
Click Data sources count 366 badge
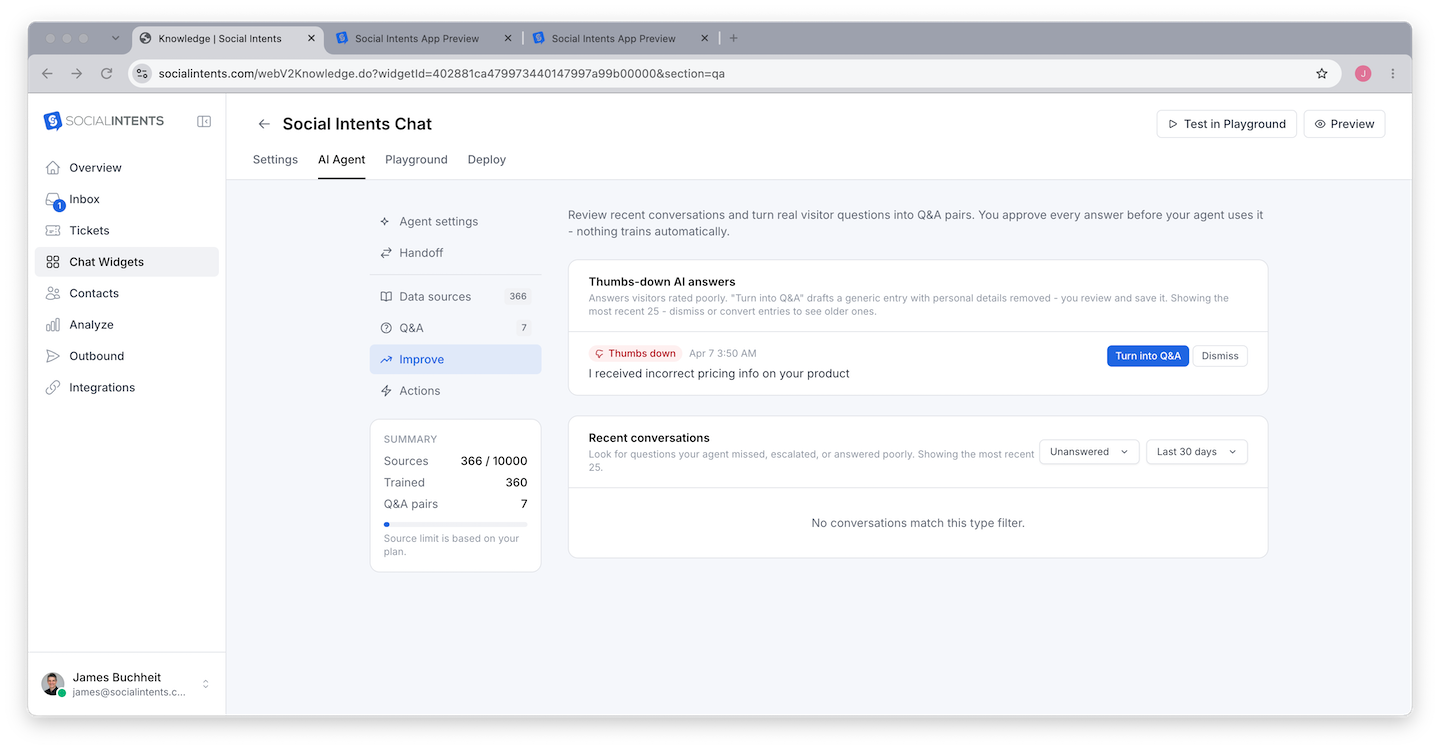[x=517, y=297]
